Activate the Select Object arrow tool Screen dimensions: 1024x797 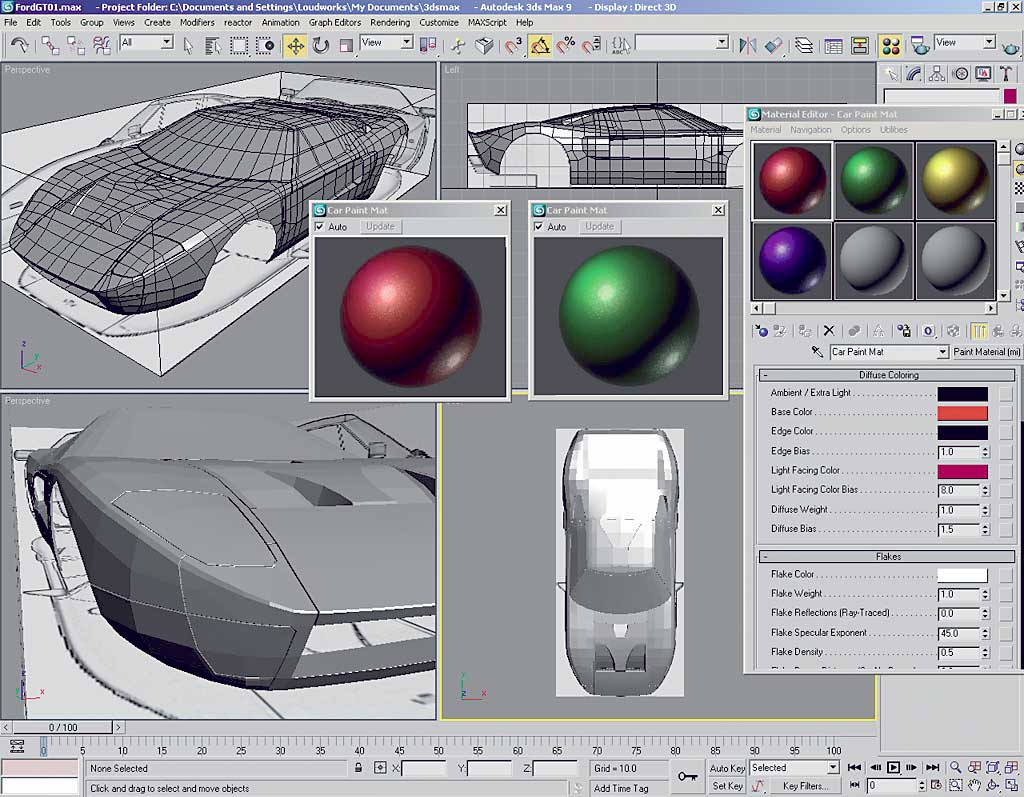click(x=188, y=45)
